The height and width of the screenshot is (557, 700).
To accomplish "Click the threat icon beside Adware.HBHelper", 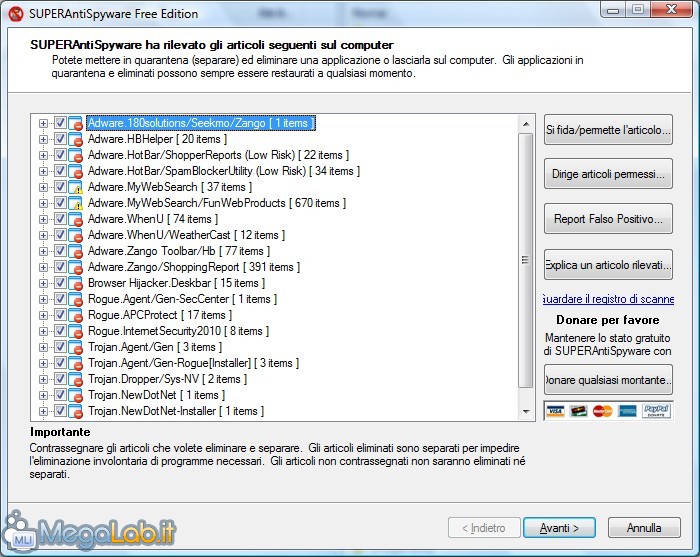I will point(75,139).
